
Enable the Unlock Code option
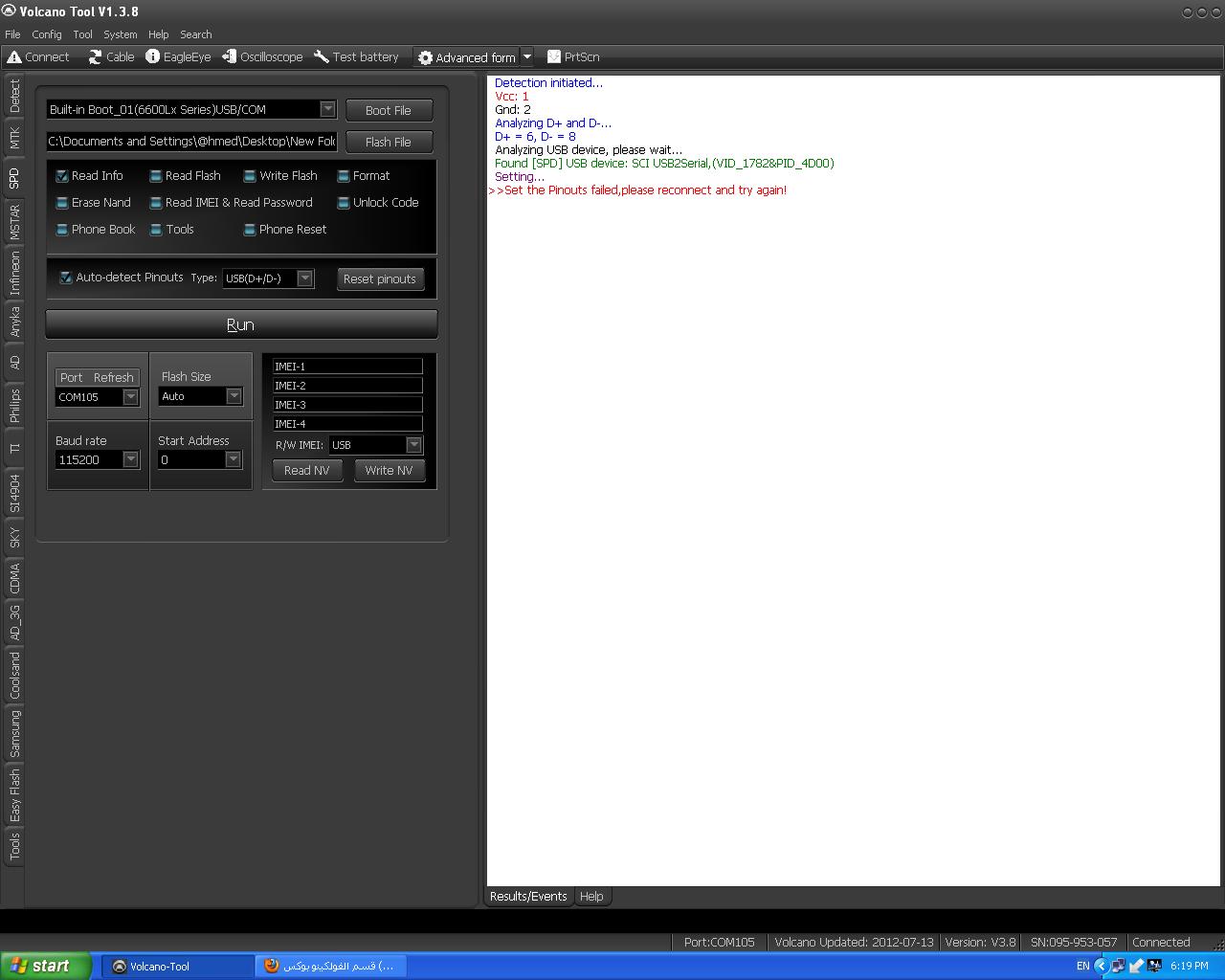point(344,203)
